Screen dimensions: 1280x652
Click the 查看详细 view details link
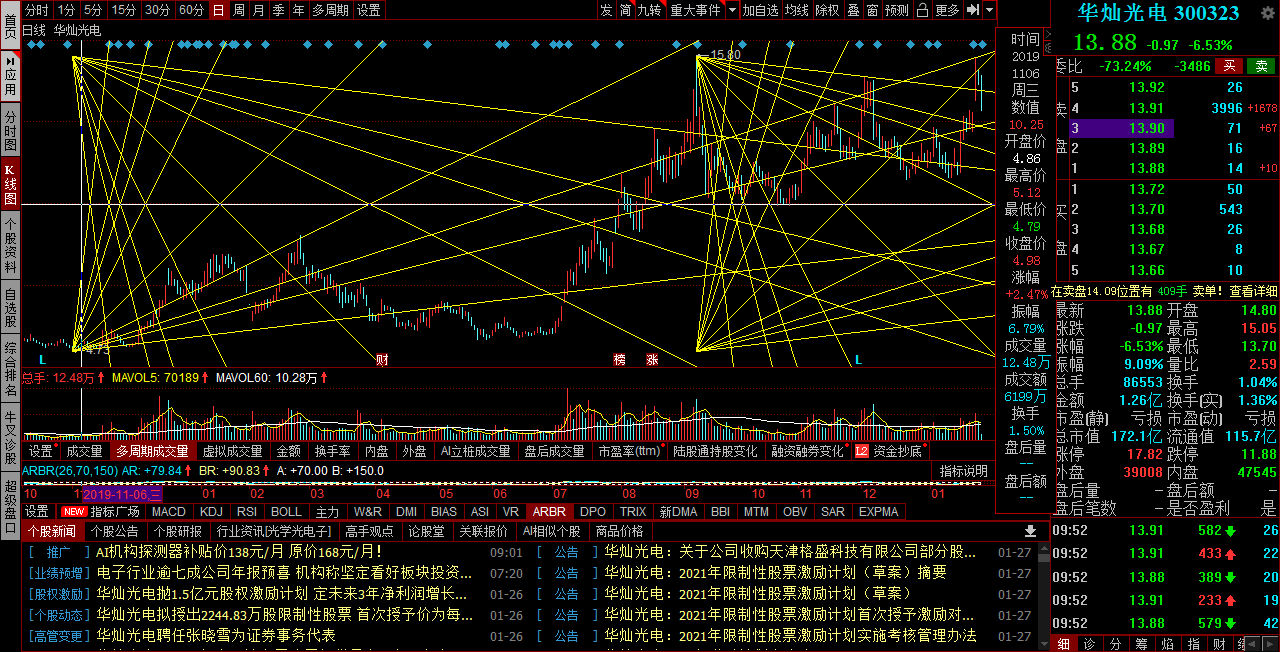click(x=1253, y=291)
